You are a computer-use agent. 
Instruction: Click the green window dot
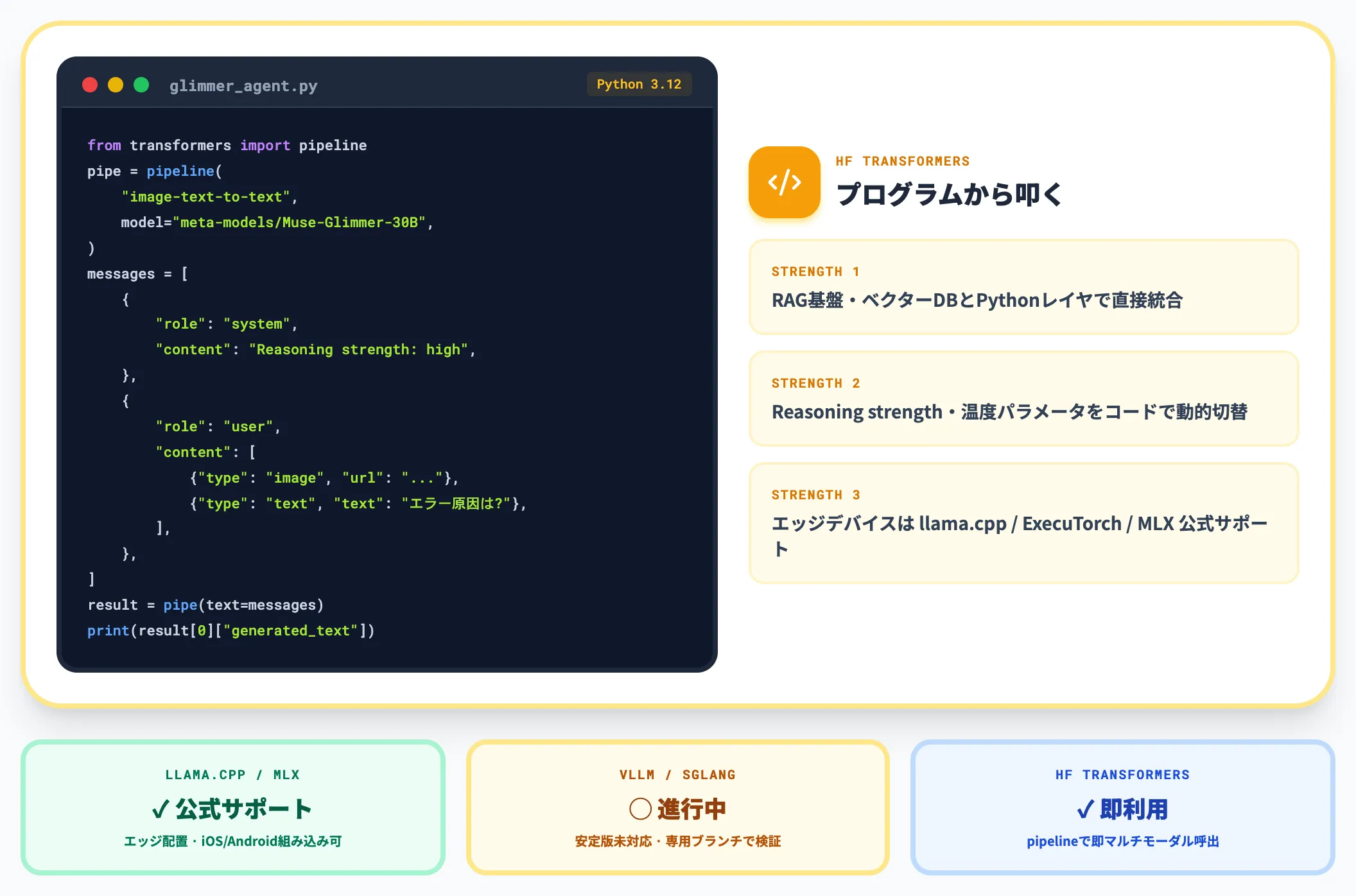point(141,85)
